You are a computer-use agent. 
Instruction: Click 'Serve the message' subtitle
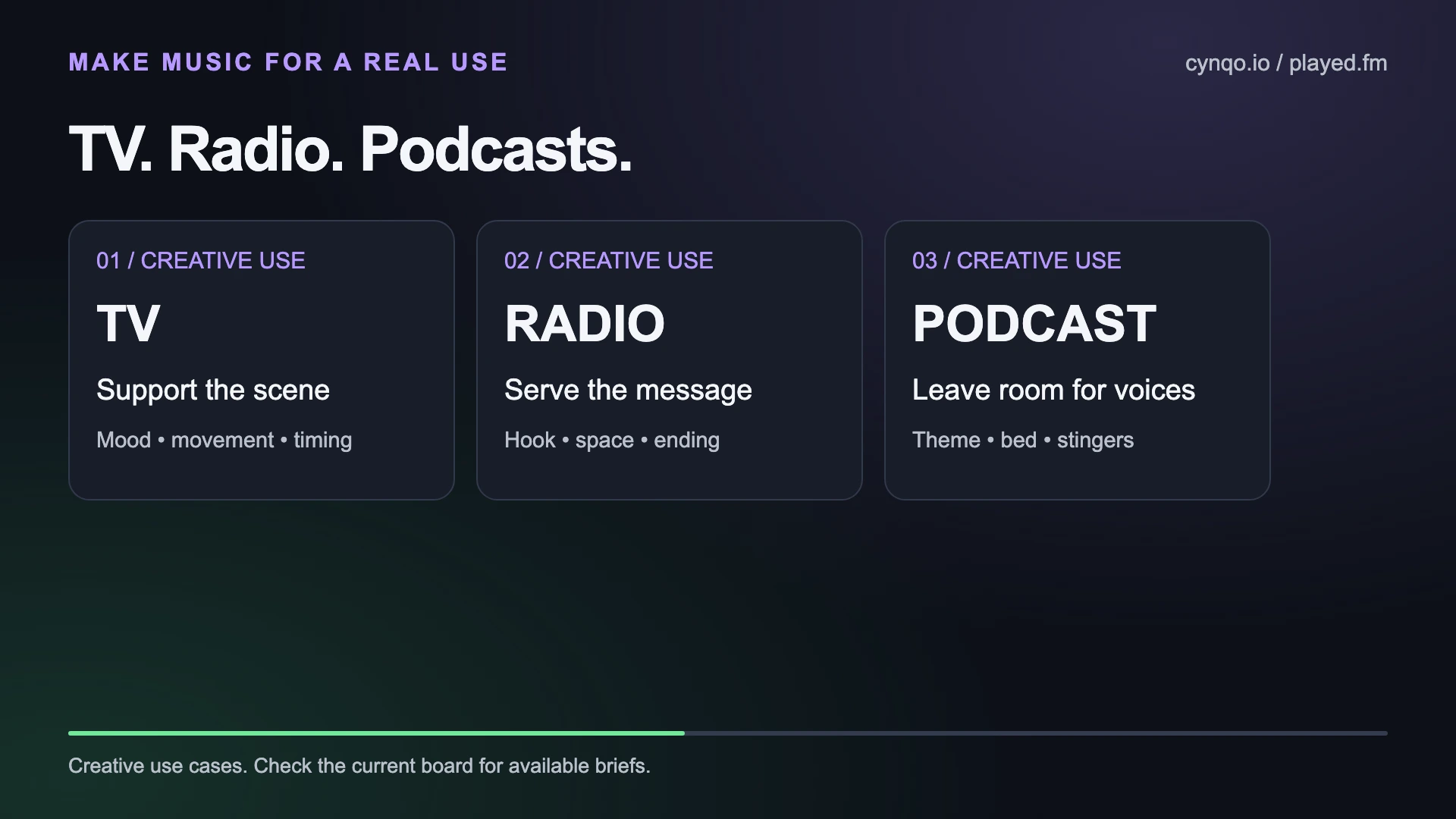click(x=629, y=390)
